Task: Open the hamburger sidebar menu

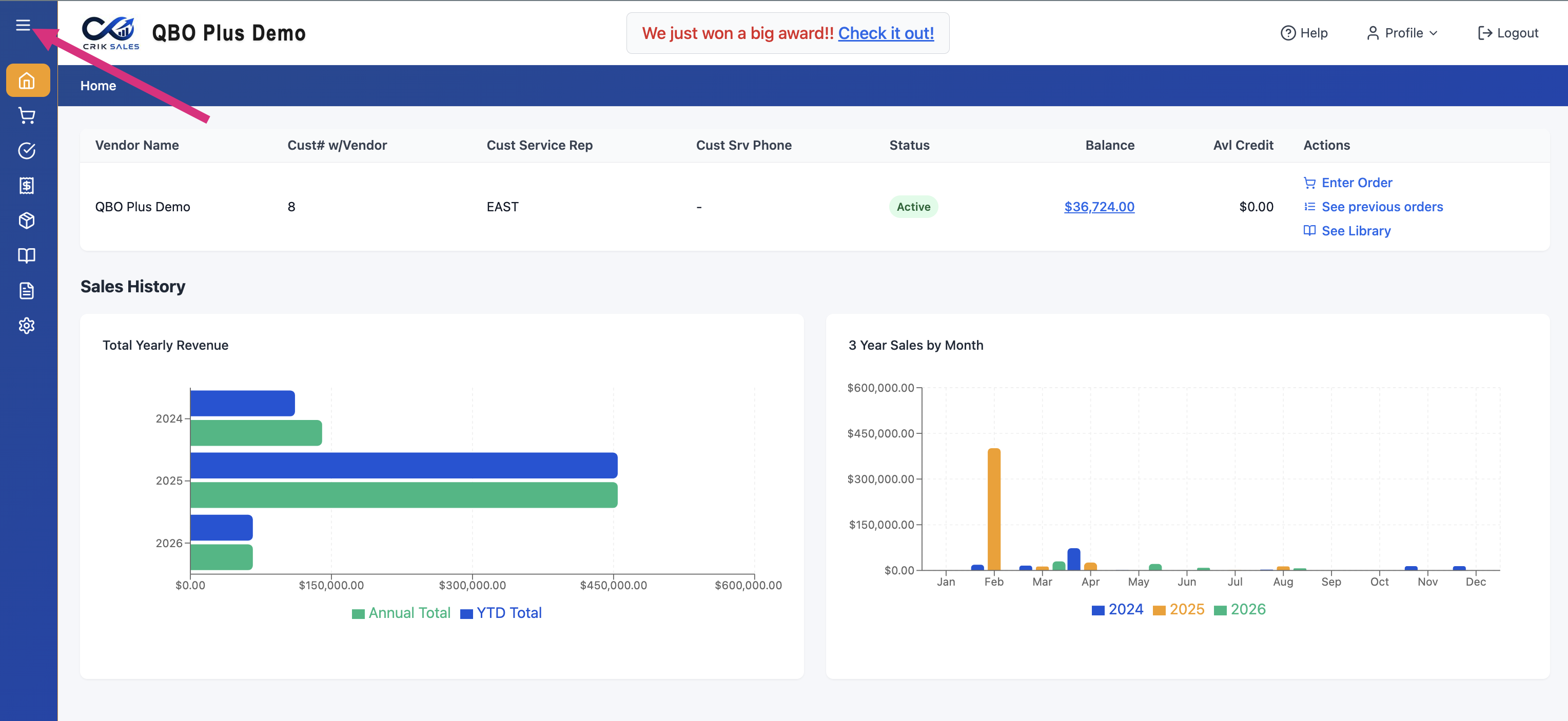Action: pos(23,25)
